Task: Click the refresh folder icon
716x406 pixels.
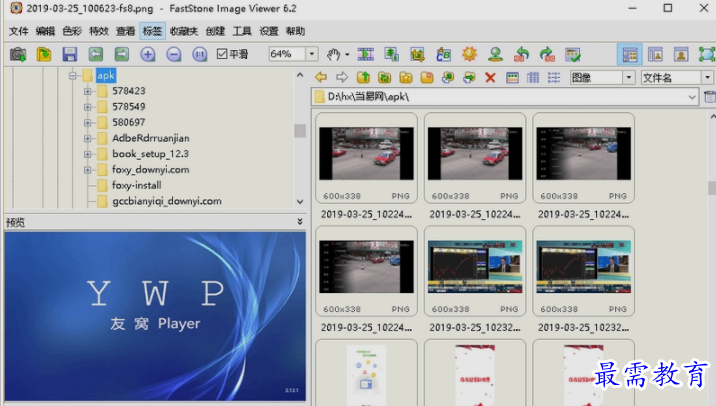Action: tap(384, 77)
